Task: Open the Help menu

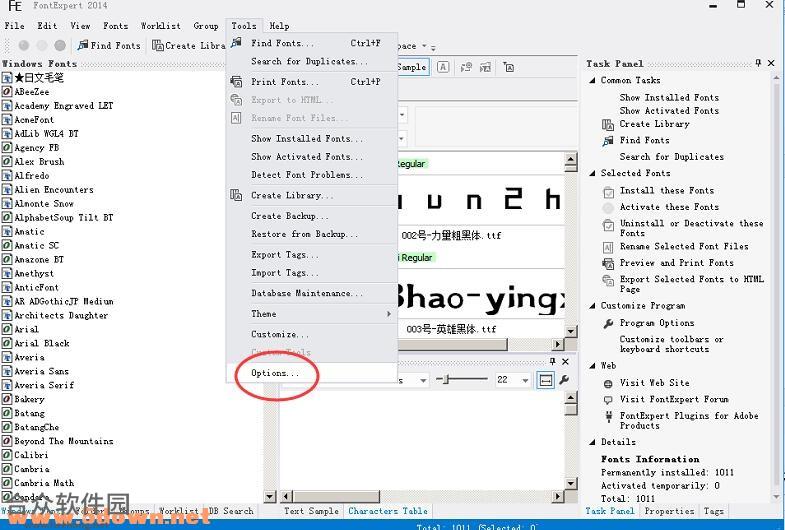Action: [279, 26]
